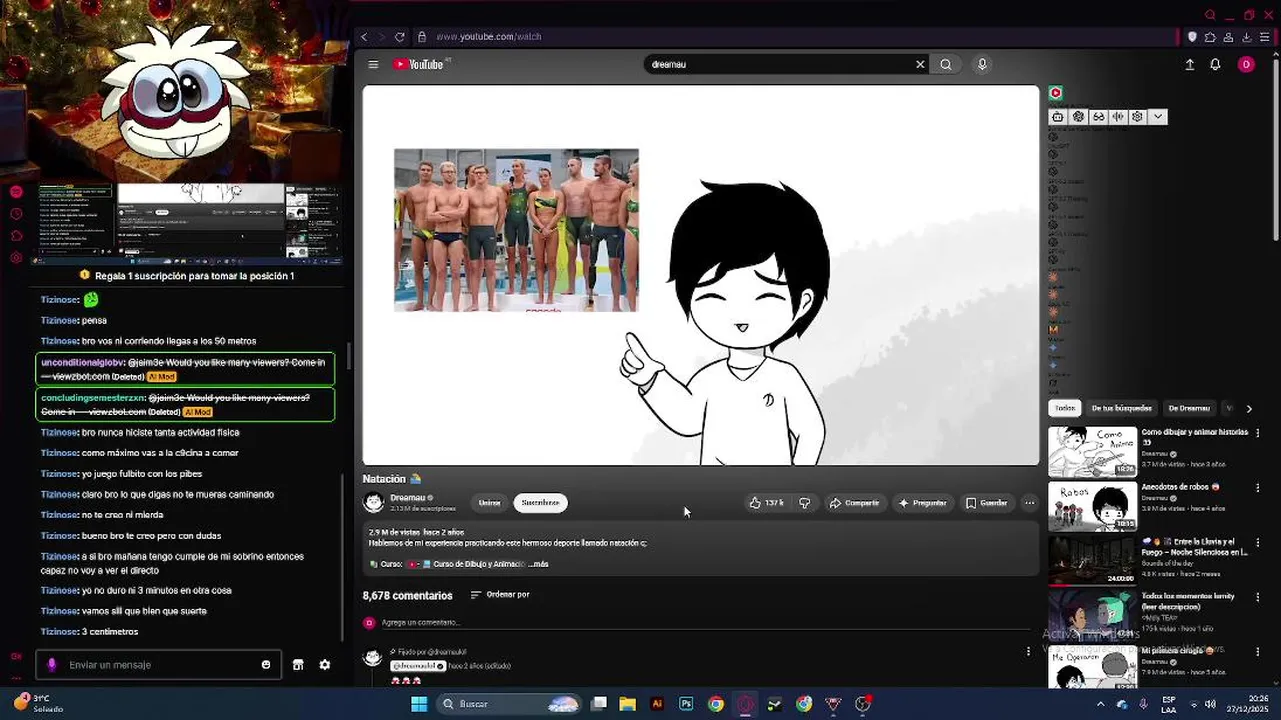Open 'Todos los momentos lumity' video
The width and height of the screenshot is (1281, 720).
1092,615
